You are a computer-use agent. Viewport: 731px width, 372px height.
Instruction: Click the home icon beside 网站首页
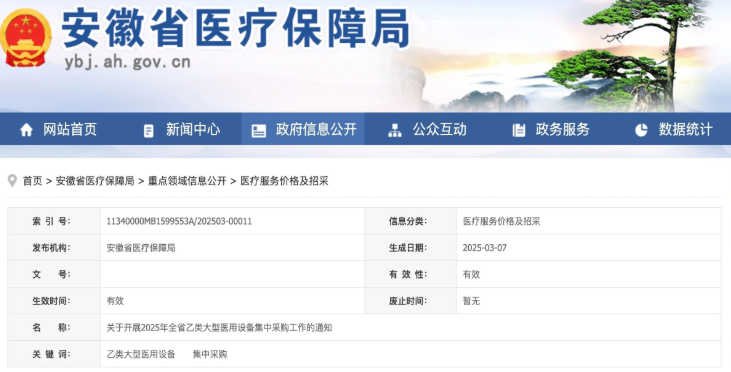pos(27,130)
